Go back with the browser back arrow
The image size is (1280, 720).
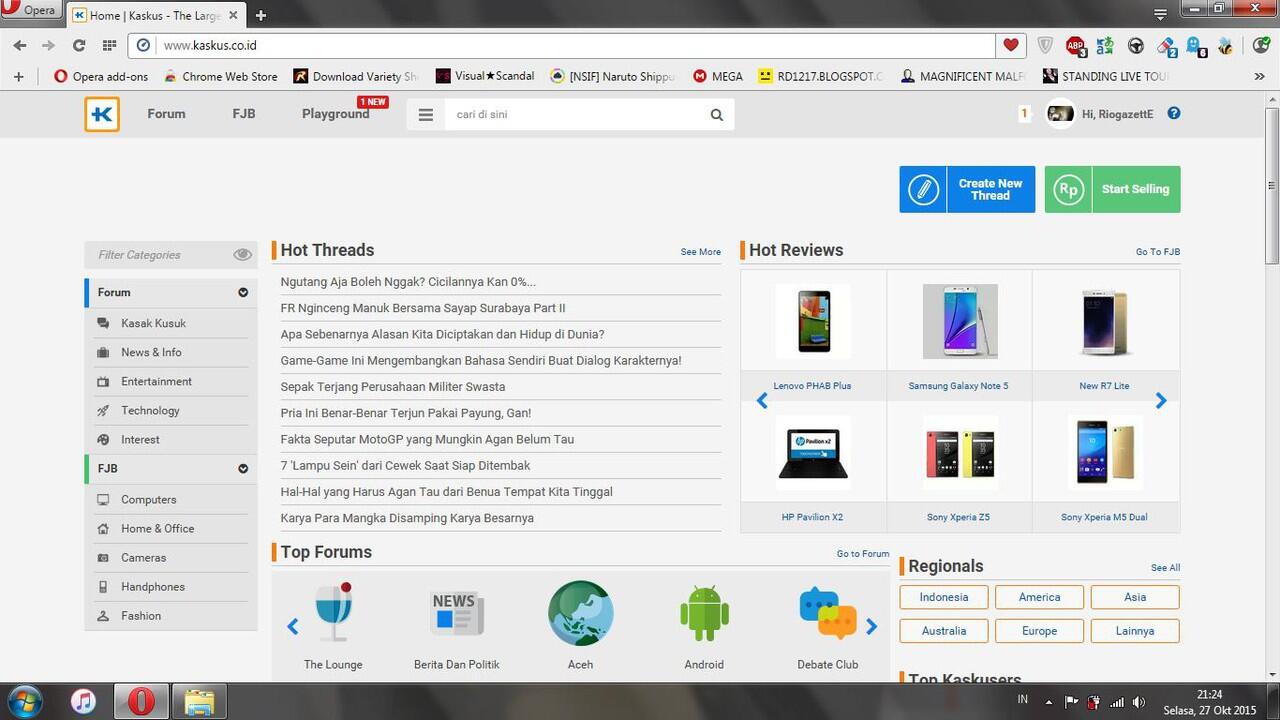click(x=20, y=45)
